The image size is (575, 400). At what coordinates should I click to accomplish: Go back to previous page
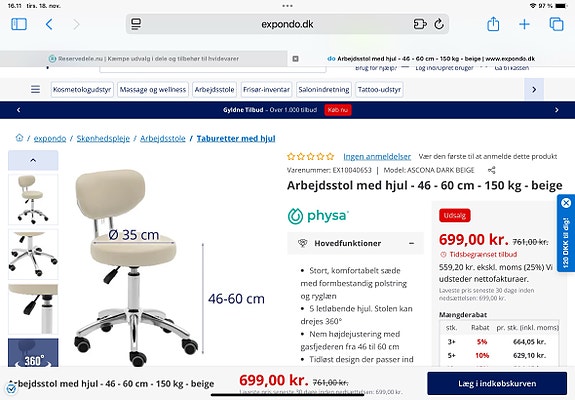tap(49, 24)
